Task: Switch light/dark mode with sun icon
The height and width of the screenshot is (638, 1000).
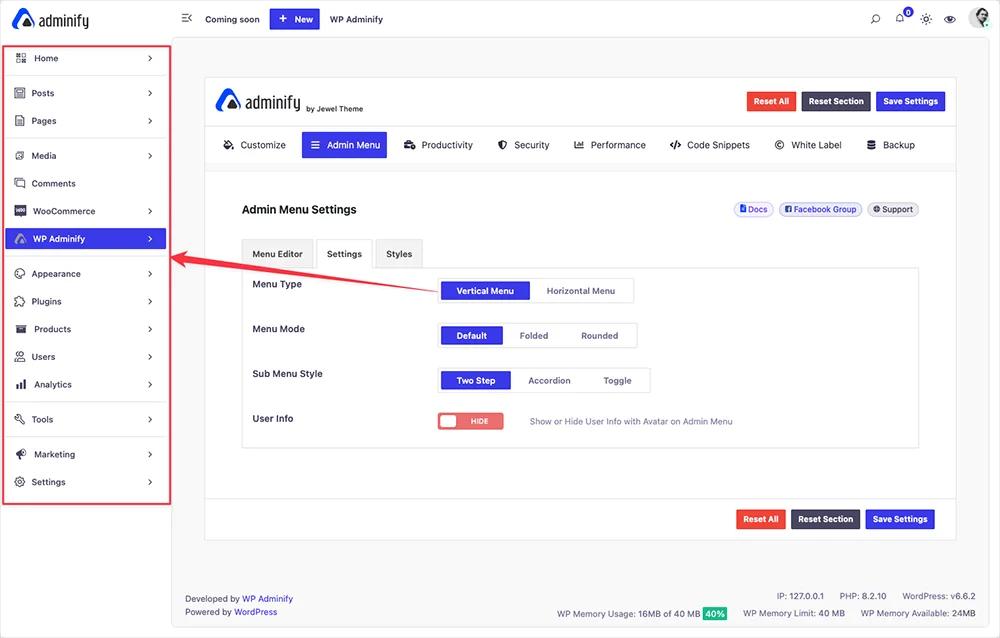Action: point(926,19)
